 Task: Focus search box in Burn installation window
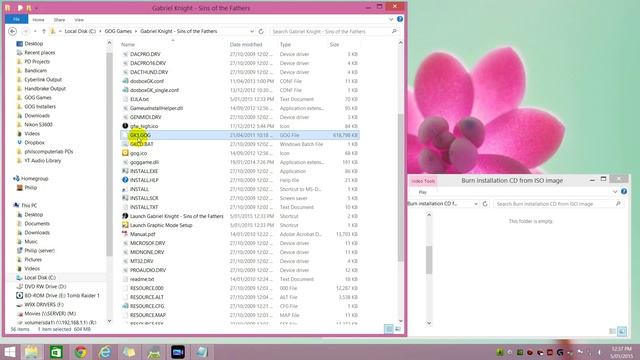tap(558, 204)
